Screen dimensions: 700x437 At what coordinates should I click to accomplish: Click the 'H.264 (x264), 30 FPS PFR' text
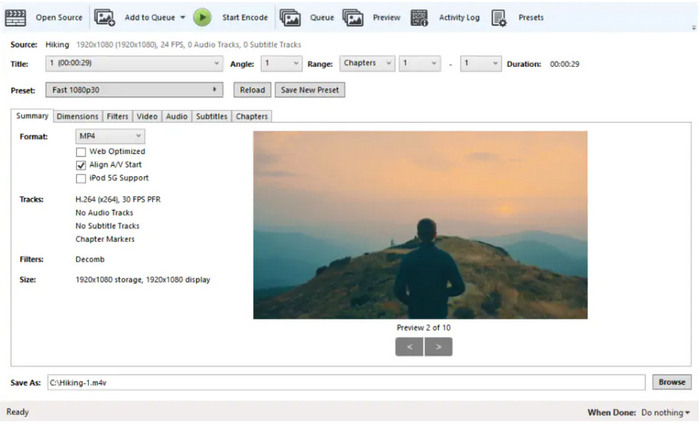pyautogui.click(x=118, y=200)
